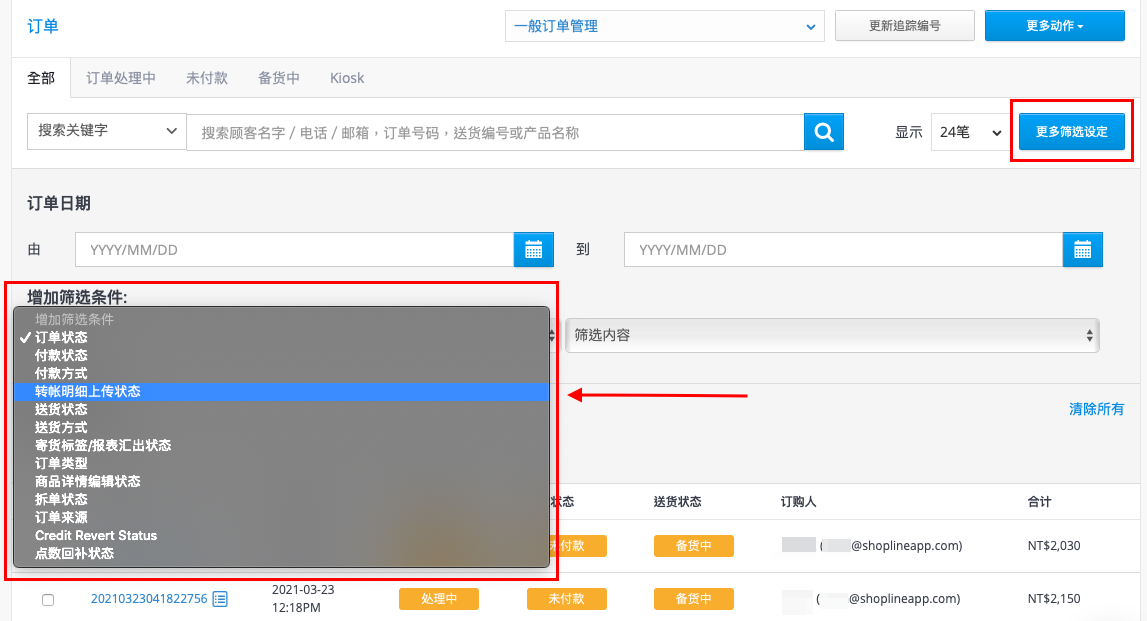1147x621 pixels.
Task: Click the blue search magnifier button
Action: [824, 132]
